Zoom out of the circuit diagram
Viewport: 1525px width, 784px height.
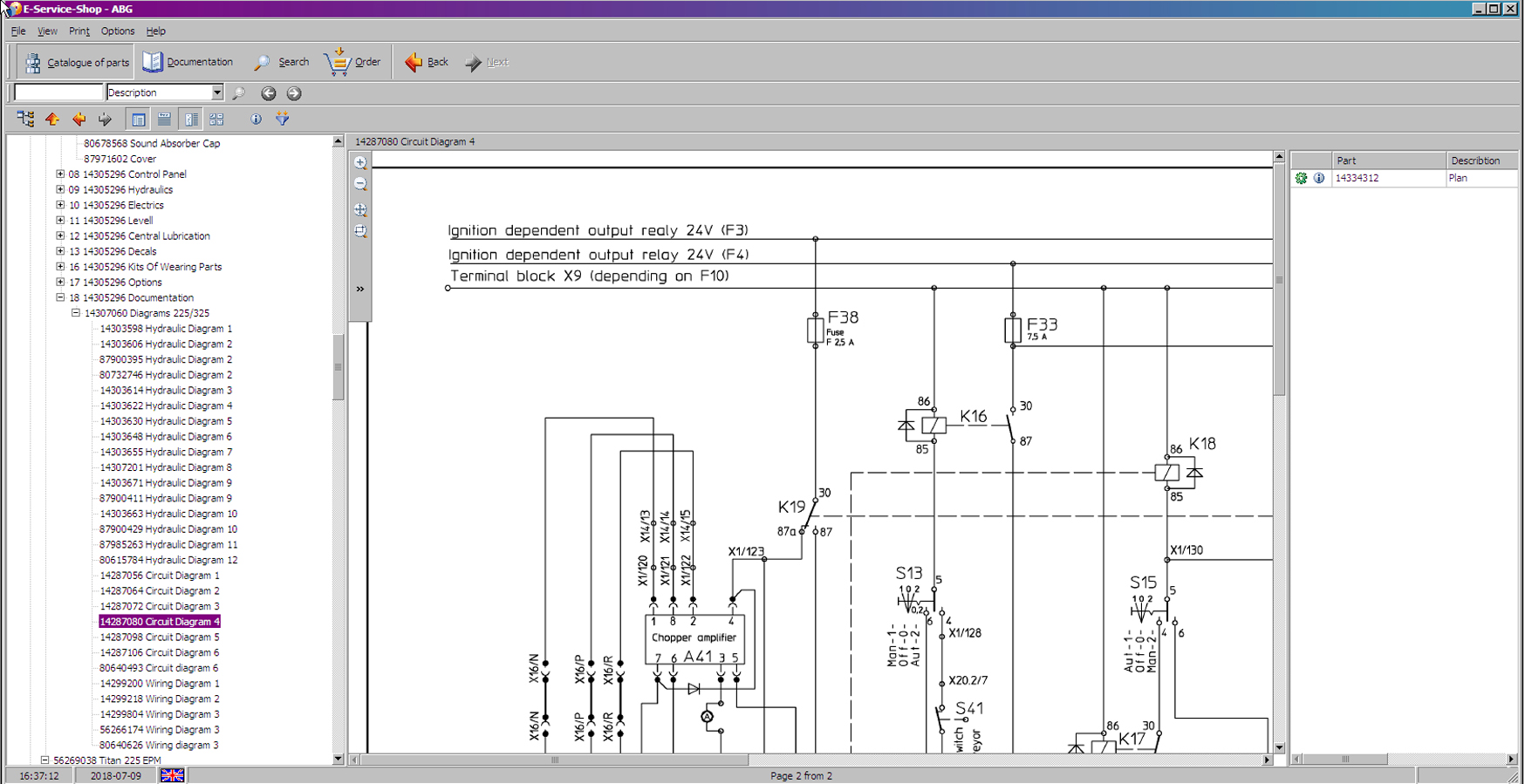360,185
